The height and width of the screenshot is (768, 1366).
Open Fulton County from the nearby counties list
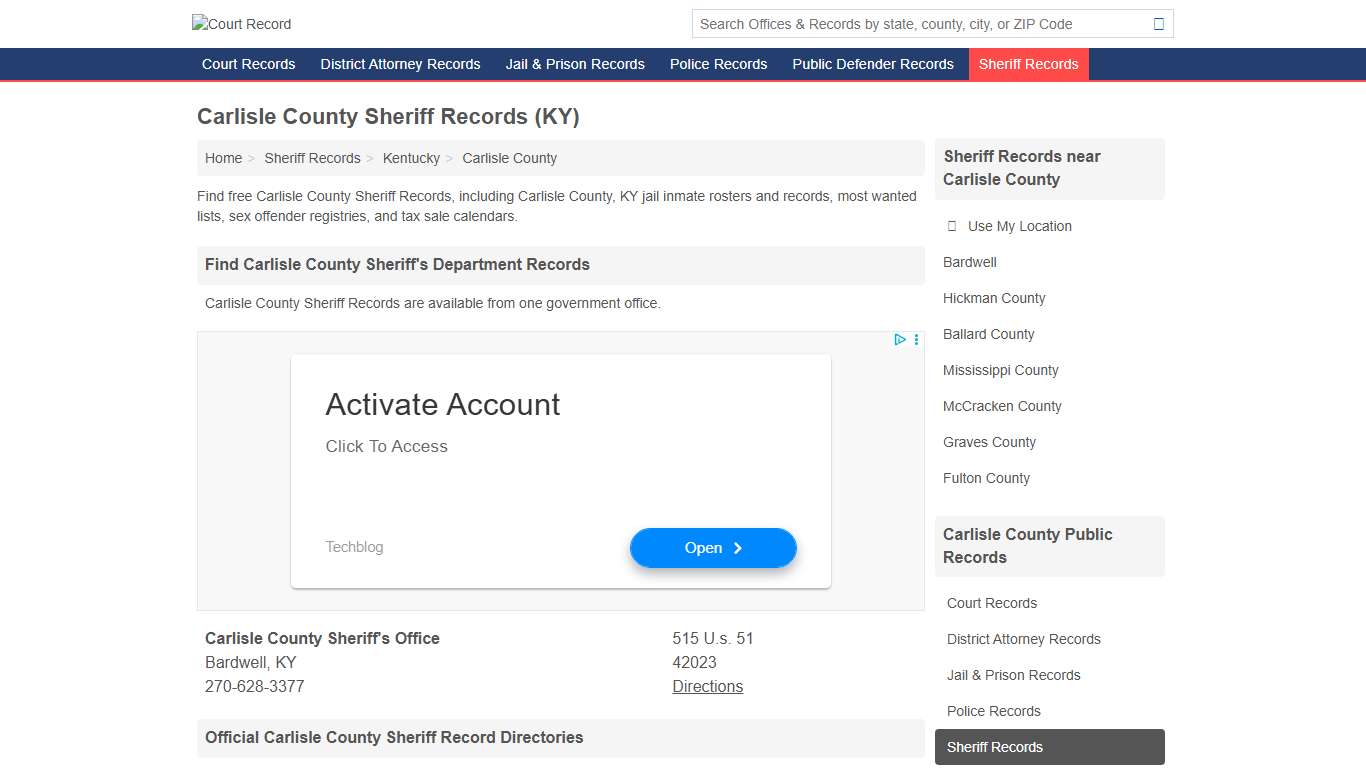pyautogui.click(x=986, y=478)
